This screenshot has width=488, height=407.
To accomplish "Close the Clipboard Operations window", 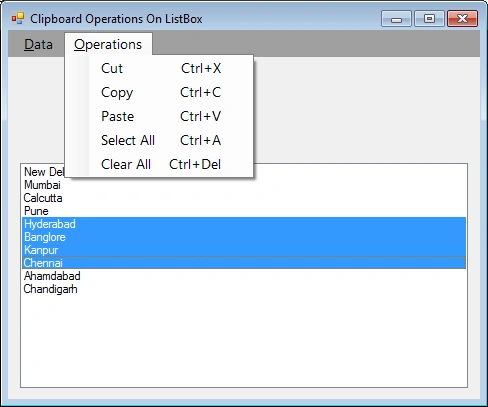I will coord(462,18).
